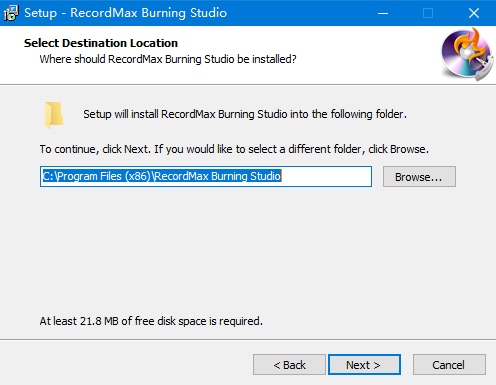Click the setup installer icon in title bar
This screenshot has width=496, height=385.
coord(11,13)
